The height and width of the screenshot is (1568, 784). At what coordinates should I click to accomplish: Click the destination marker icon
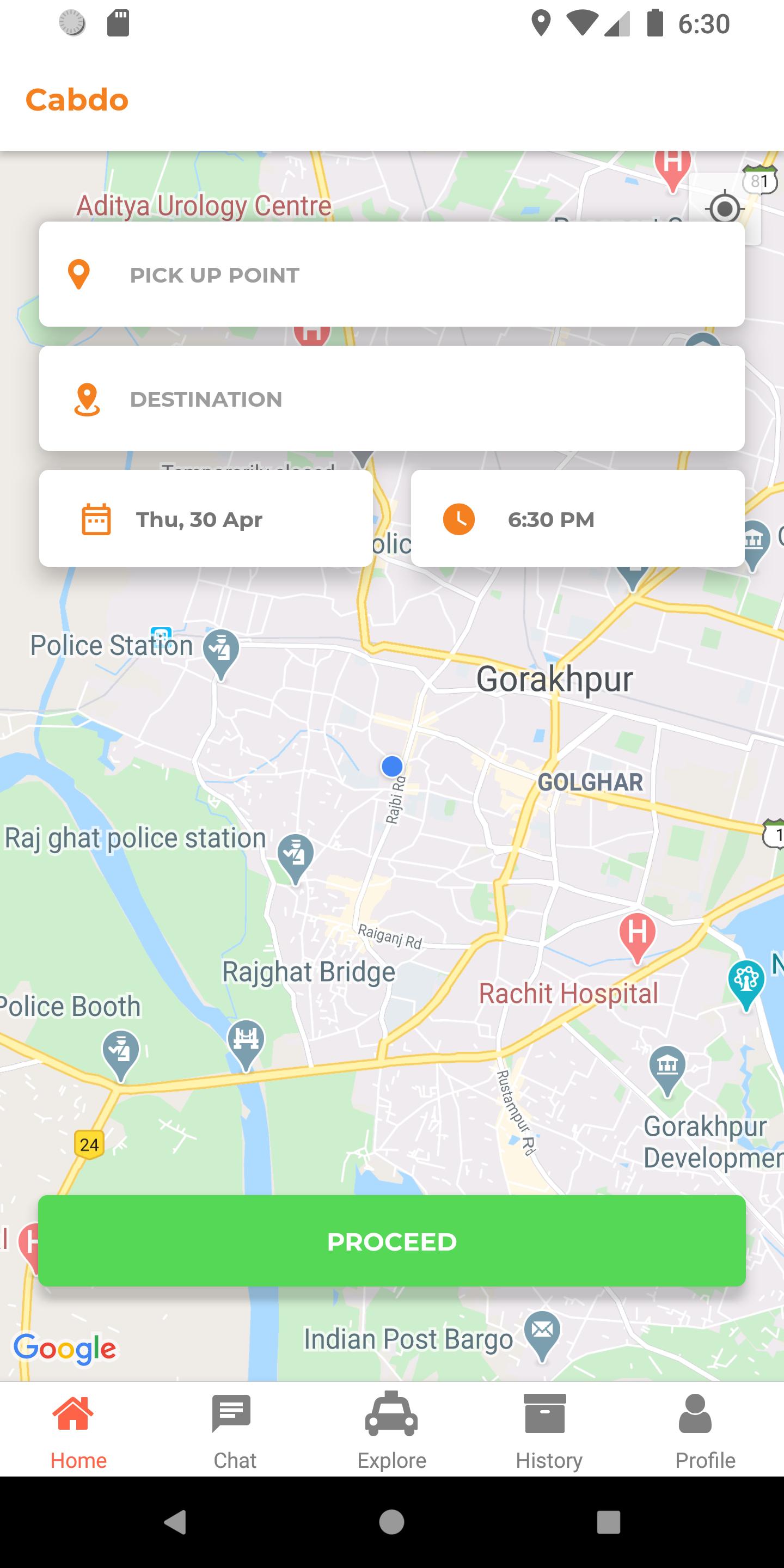[x=87, y=399]
